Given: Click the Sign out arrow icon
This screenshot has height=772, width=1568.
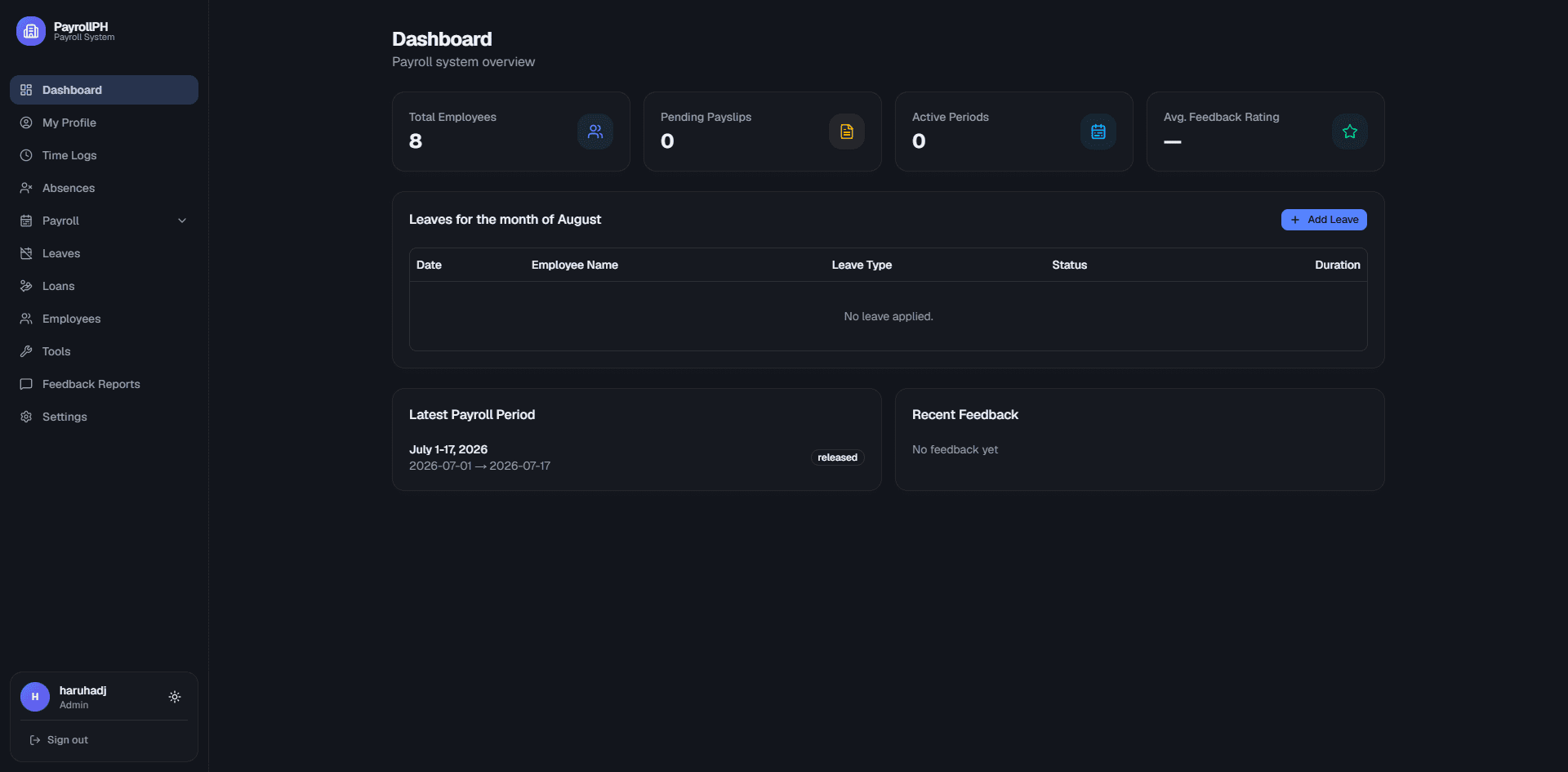Looking at the screenshot, I should (x=35, y=740).
